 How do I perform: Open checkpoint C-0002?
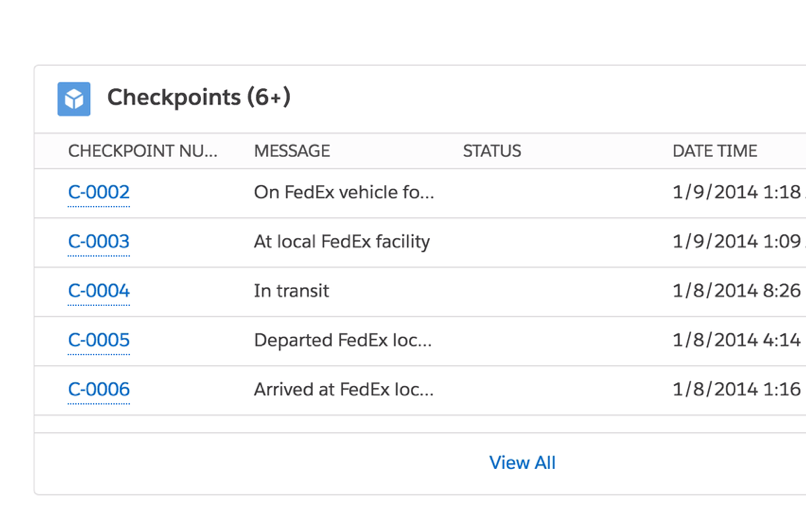(99, 192)
